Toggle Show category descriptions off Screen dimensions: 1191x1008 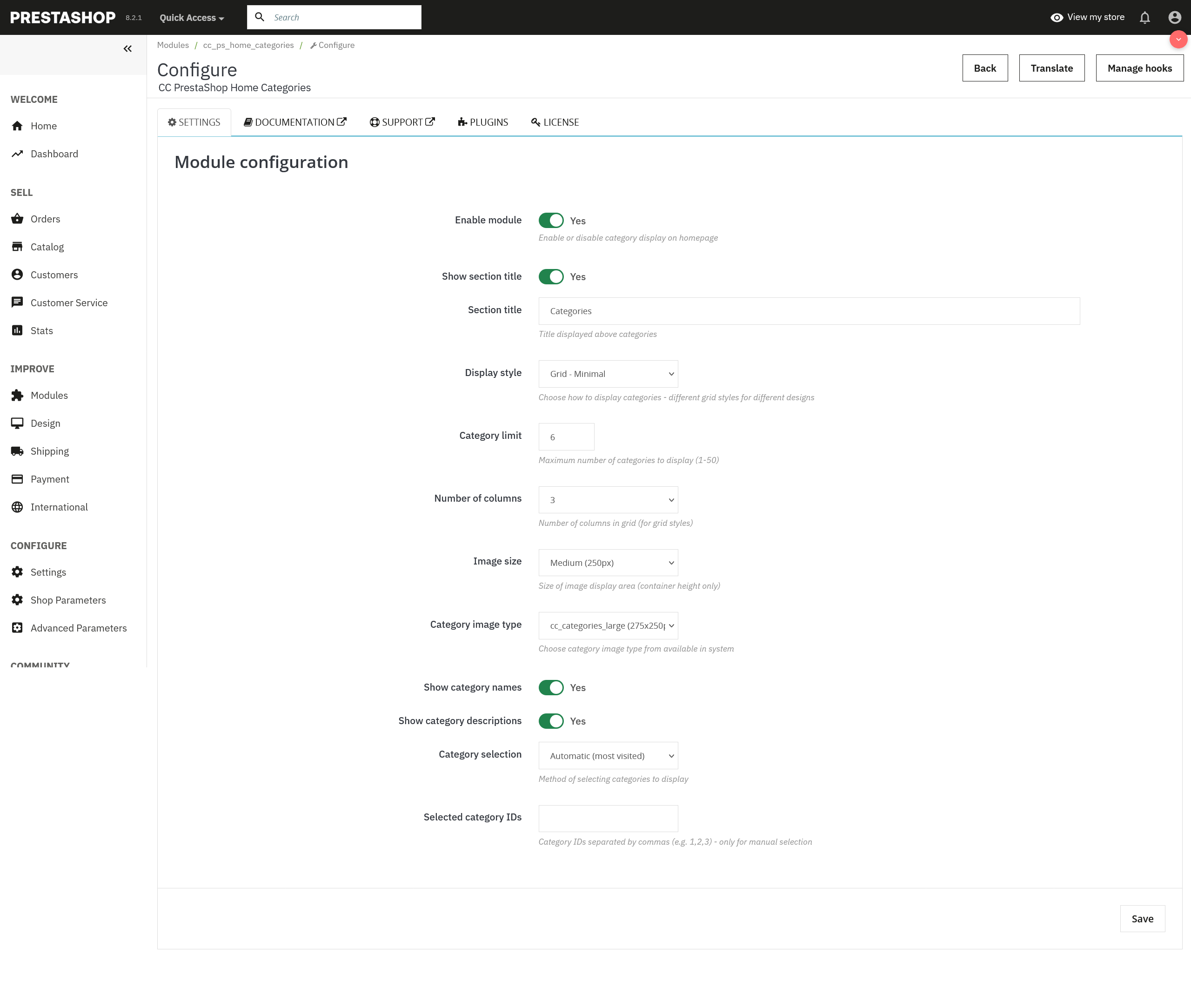(551, 720)
